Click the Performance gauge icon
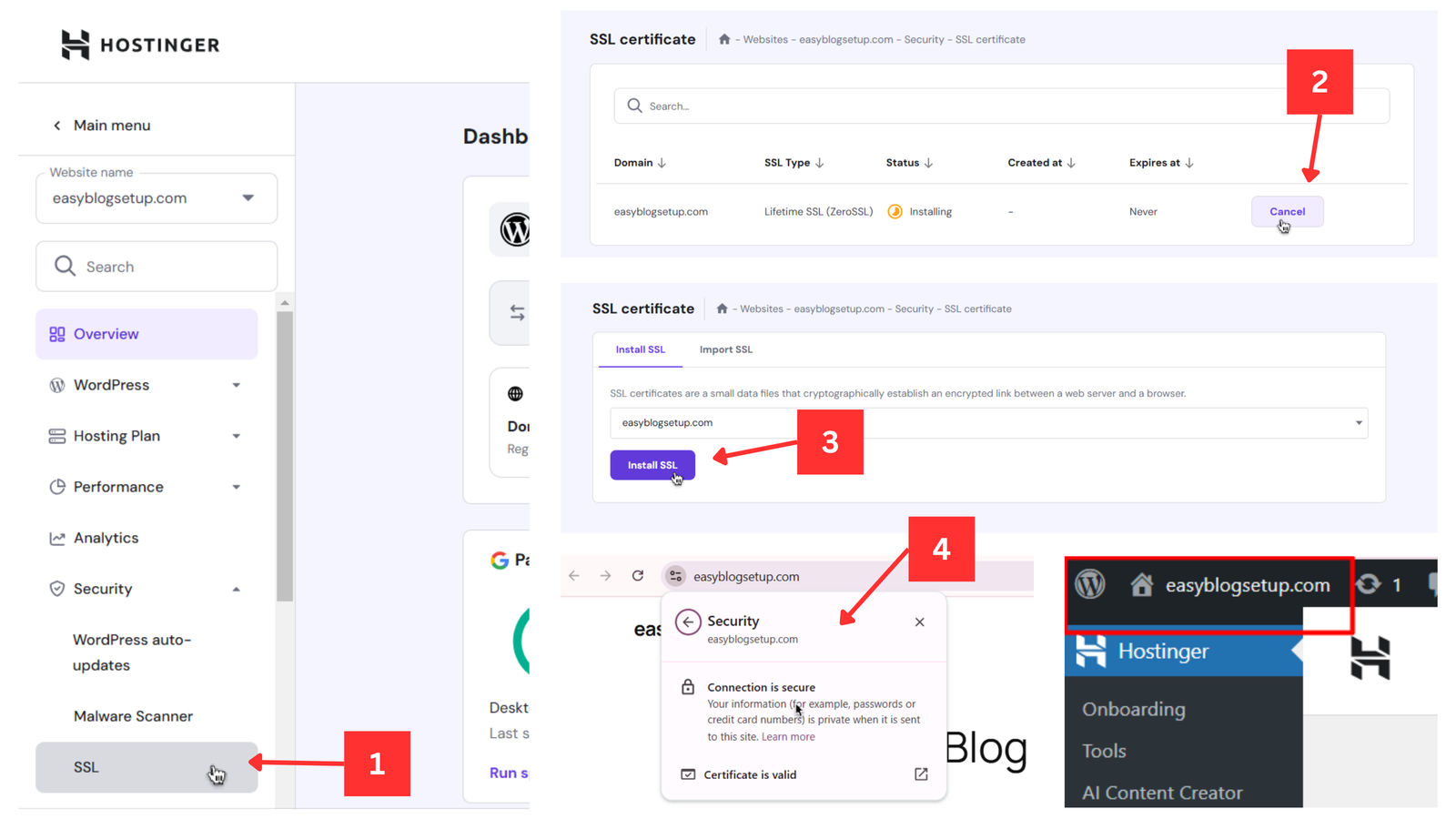This screenshot has width=1456, height=819. [57, 487]
